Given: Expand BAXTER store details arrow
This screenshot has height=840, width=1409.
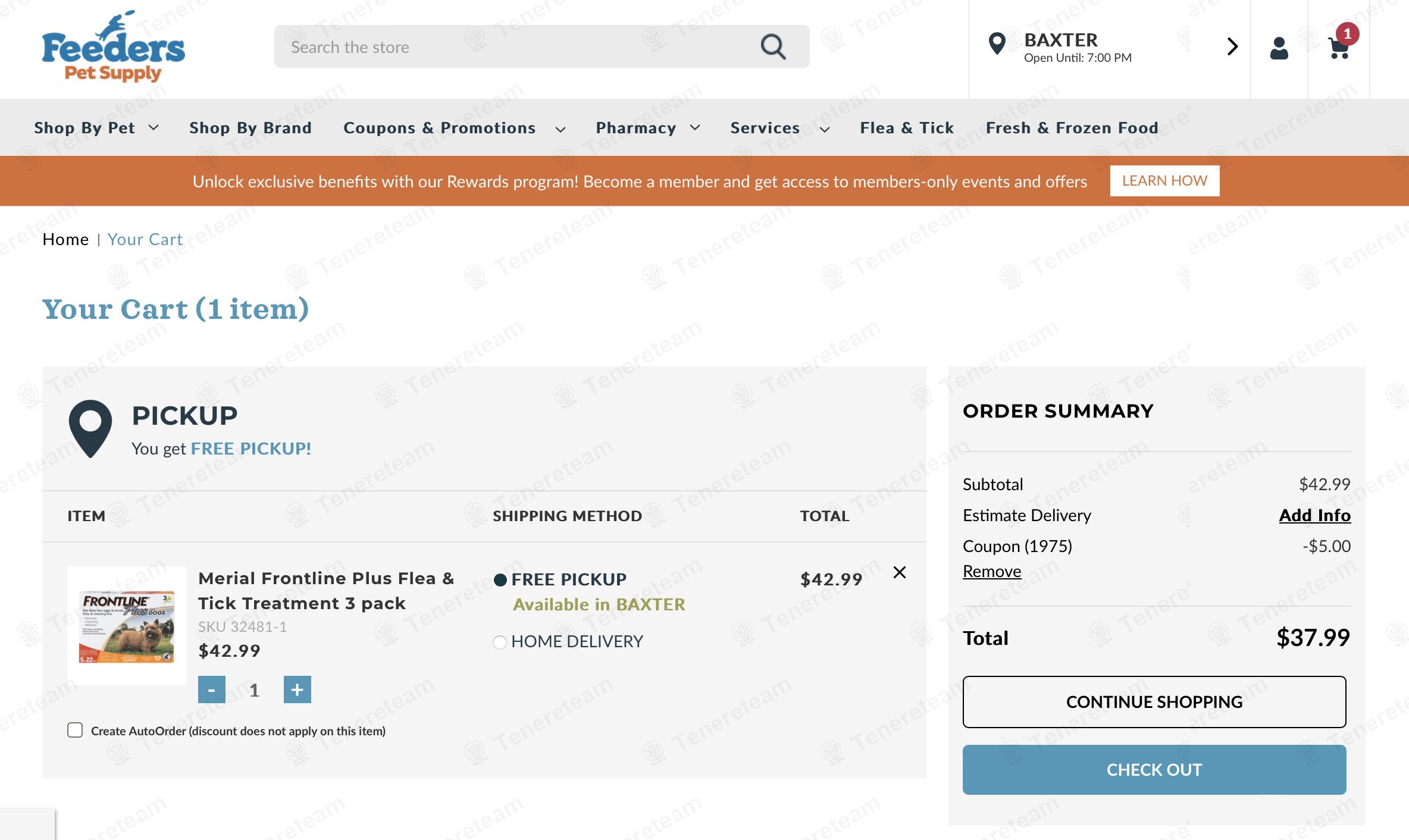Looking at the screenshot, I should 1232,46.
